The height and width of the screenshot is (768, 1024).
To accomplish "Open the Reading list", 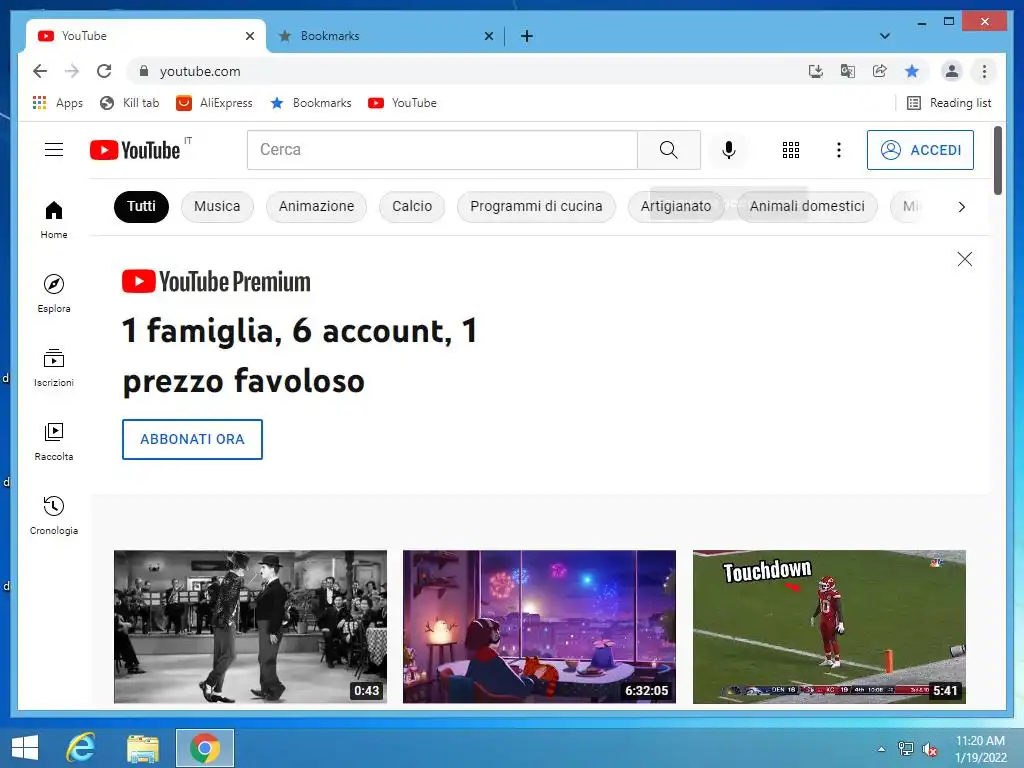I will point(949,103).
